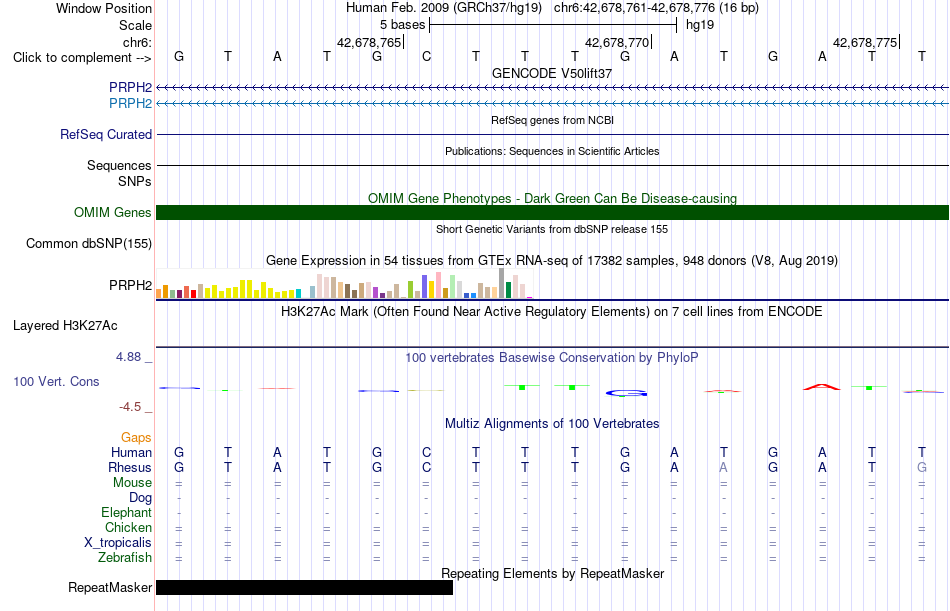The width and height of the screenshot is (950, 611).
Task: Click the GTEx Gene Expression track title
Action: (552, 261)
